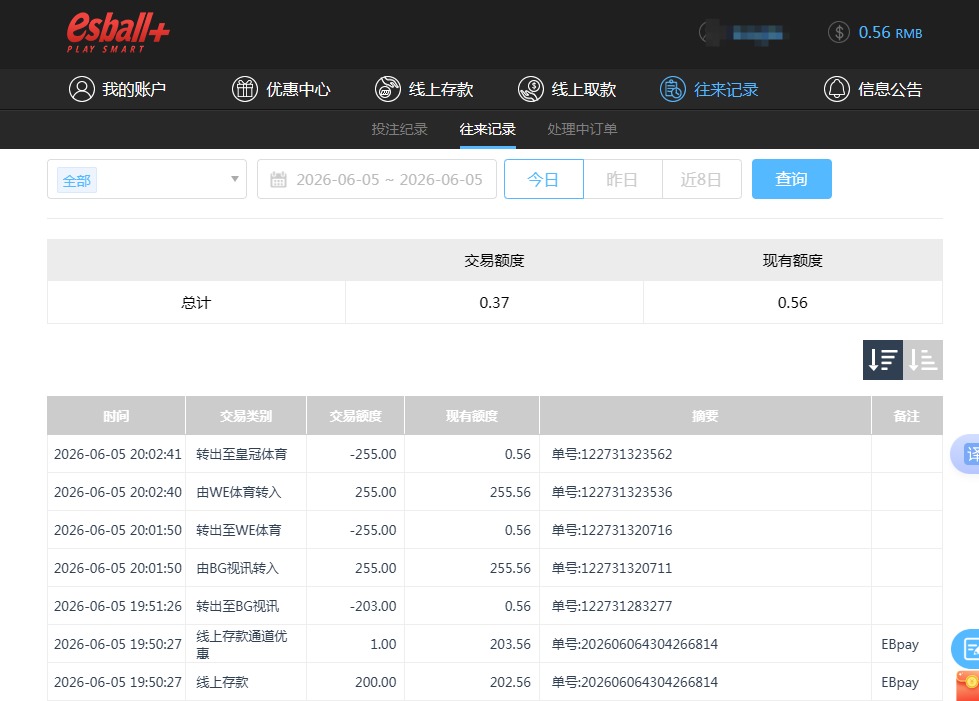Click the 查询 search button
This screenshot has height=701, width=979.
792,179
